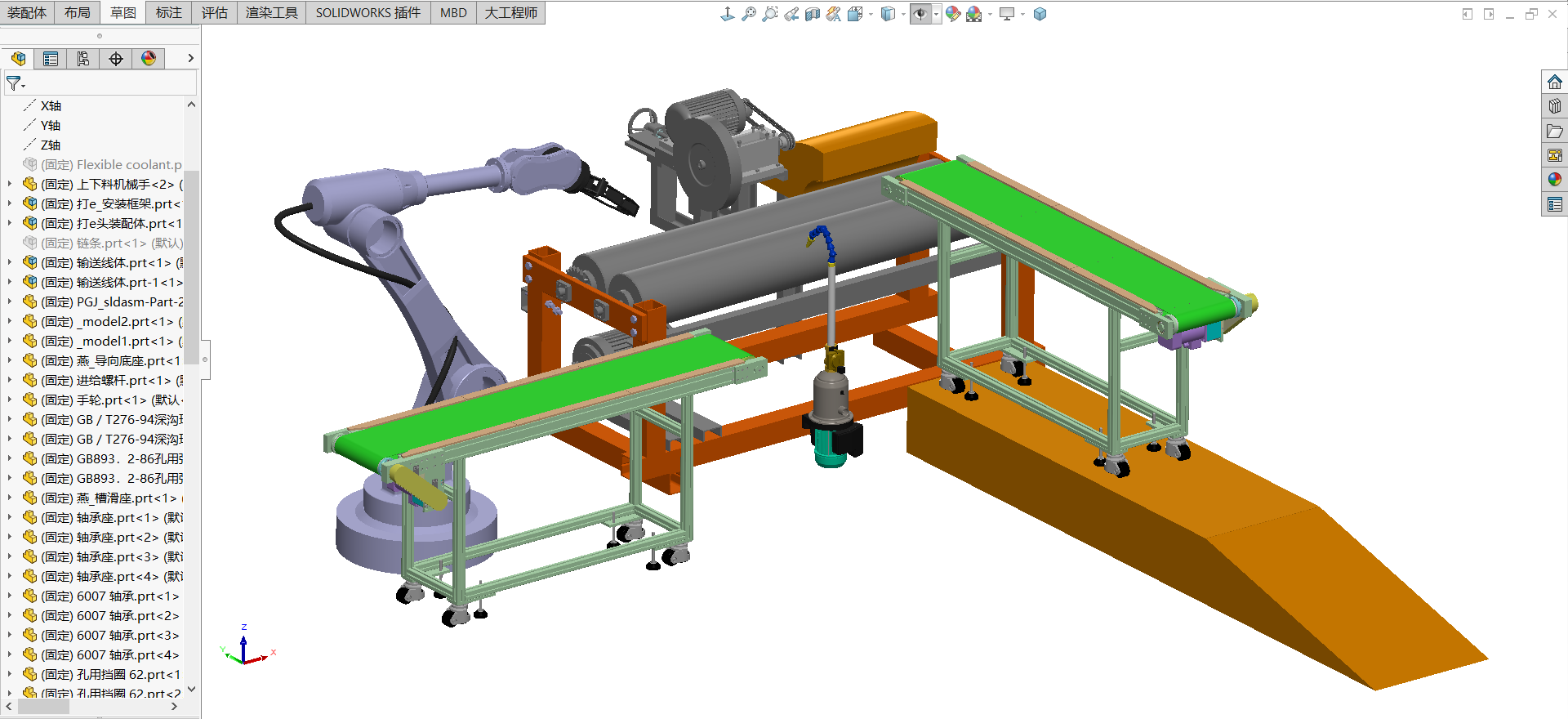This screenshot has width=1568, height=719.
Task: Expand the manager tabs chevron arrow
Action: click(x=190, y=58)
